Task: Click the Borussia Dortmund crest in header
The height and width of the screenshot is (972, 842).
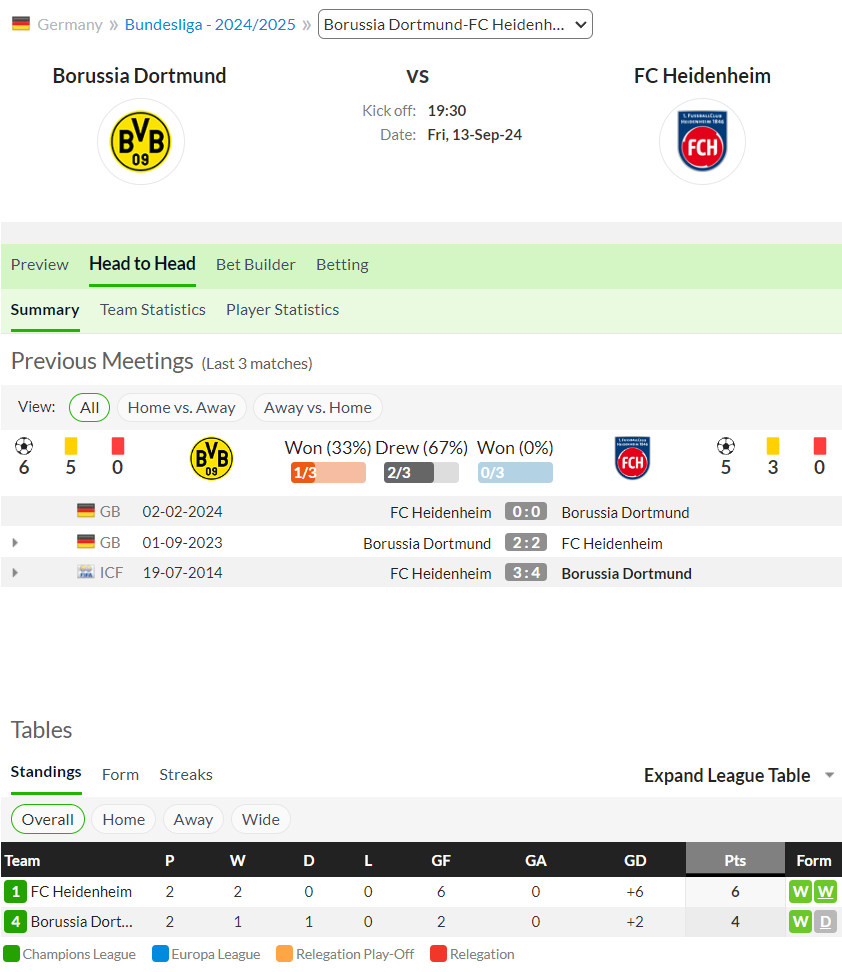Action: click(141, 142)
